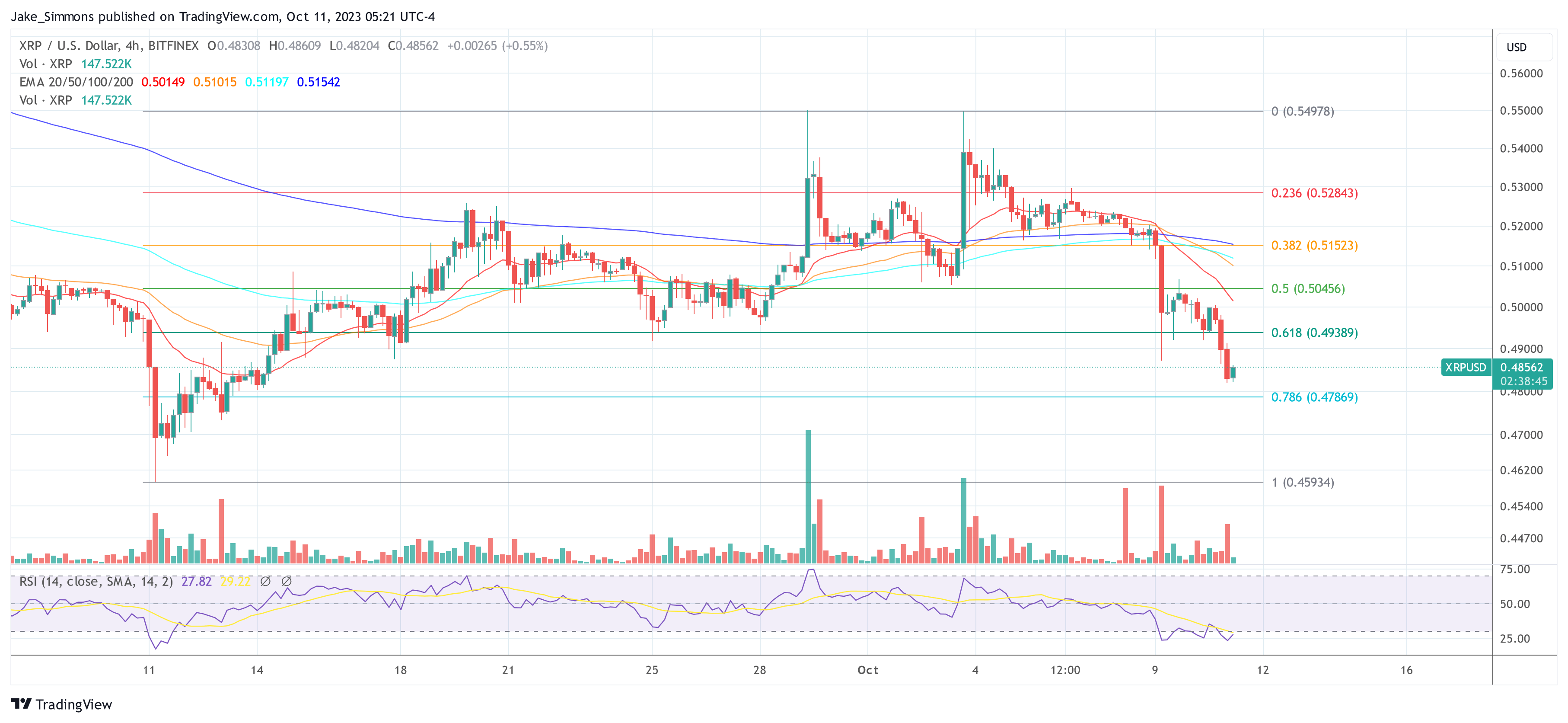1568x723 pixels.
Task: Click the XRPUSD price label tag
Action: [x=1466, y=367]
